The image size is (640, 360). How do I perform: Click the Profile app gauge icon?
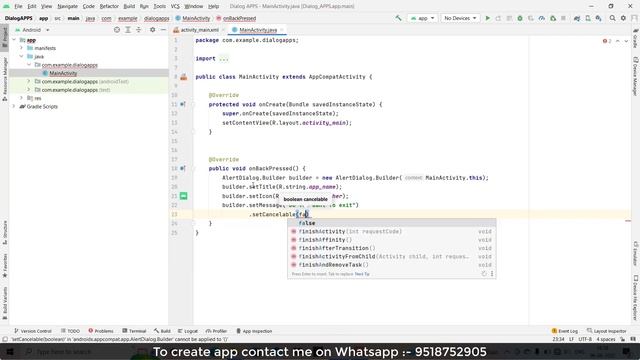(x=542, y=18)
